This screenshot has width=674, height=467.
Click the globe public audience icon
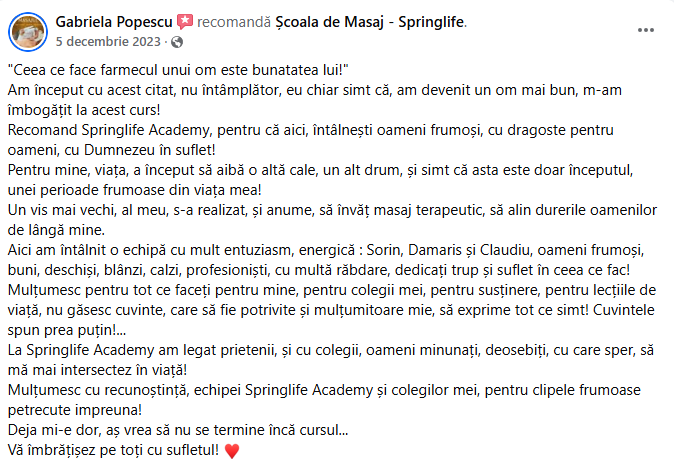178,42
